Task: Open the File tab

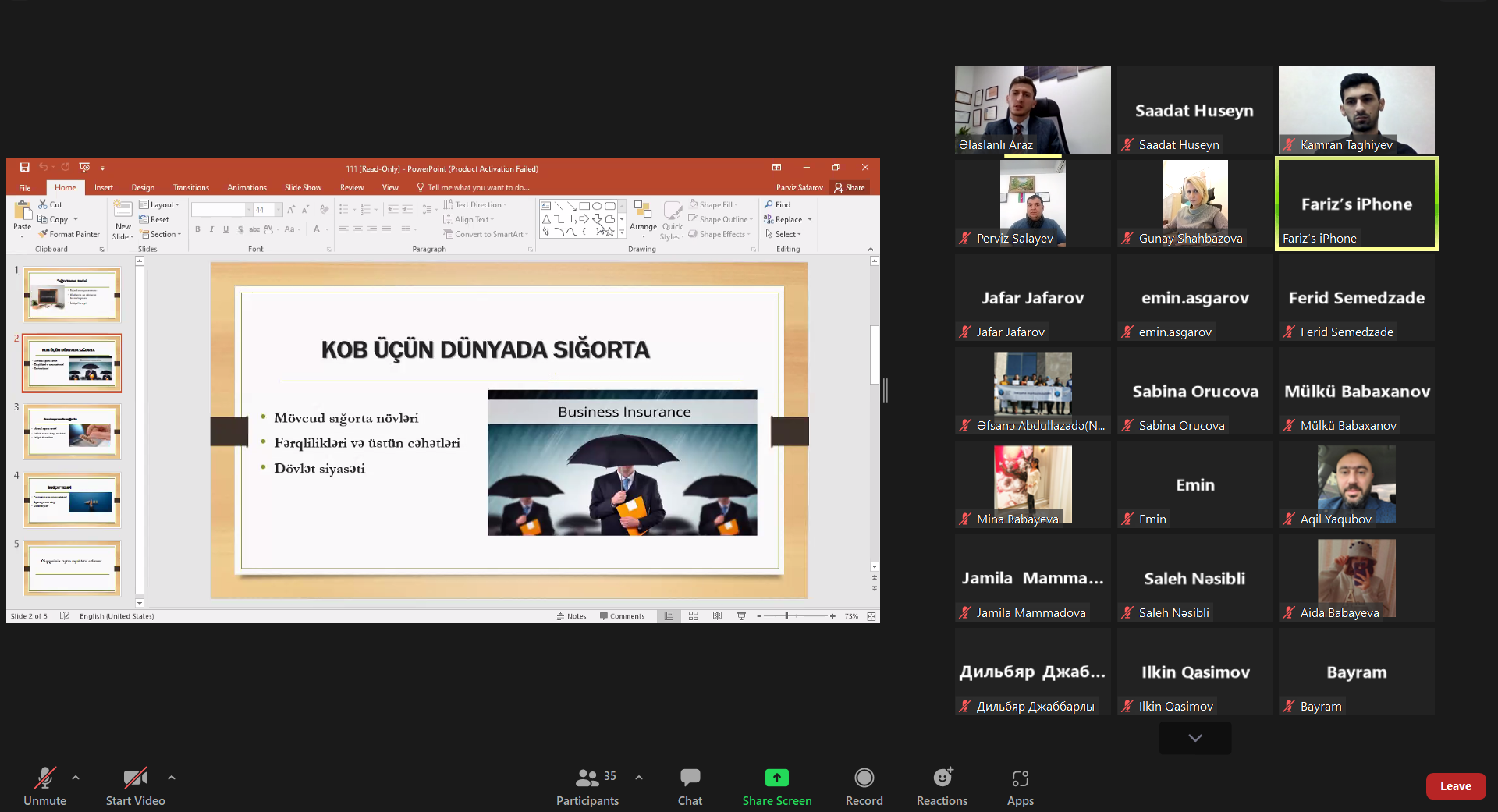Action: [x=25, y=187]
